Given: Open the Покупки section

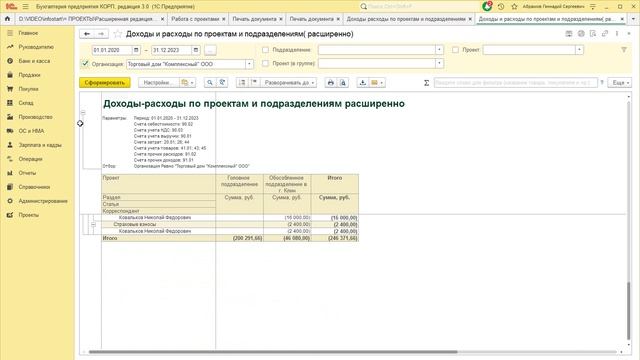Looking at the screenshot, I should tap(29, 89).
